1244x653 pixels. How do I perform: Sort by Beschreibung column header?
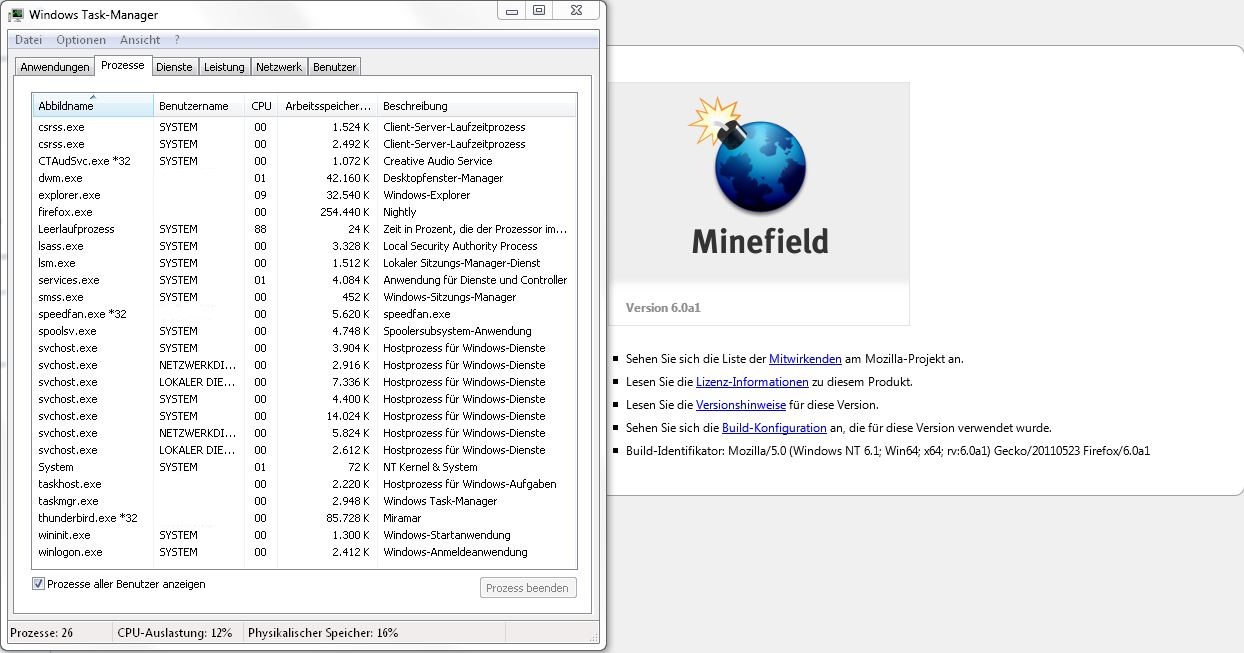coord(477,106)
